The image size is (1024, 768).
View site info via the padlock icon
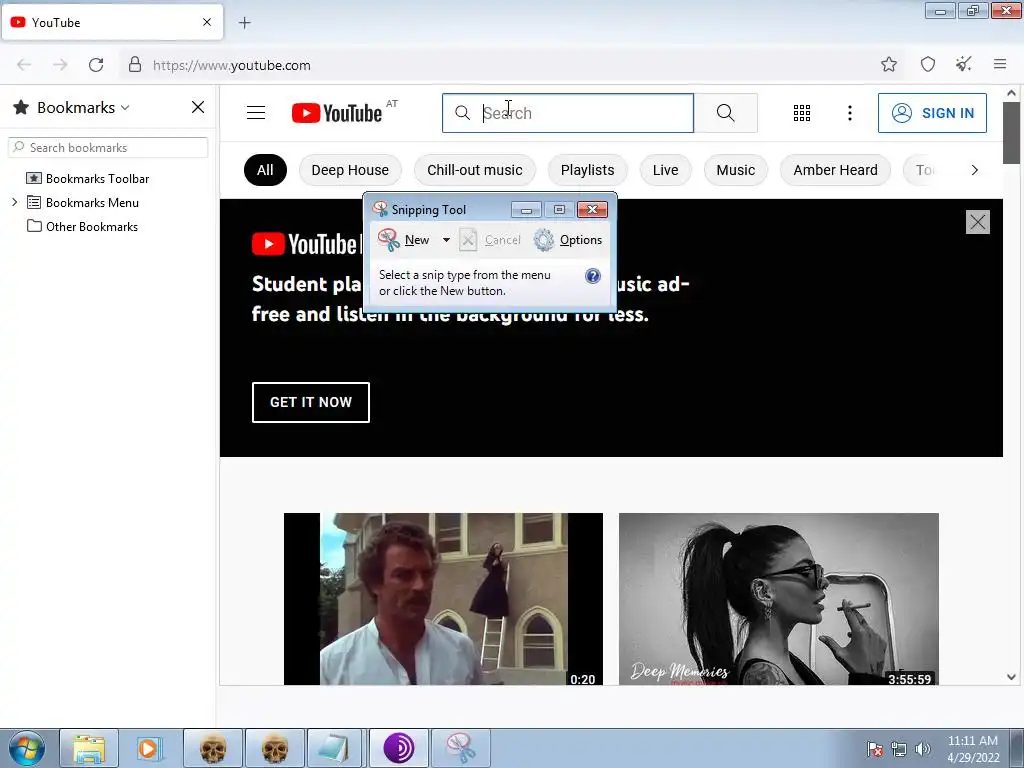(135, 65)
